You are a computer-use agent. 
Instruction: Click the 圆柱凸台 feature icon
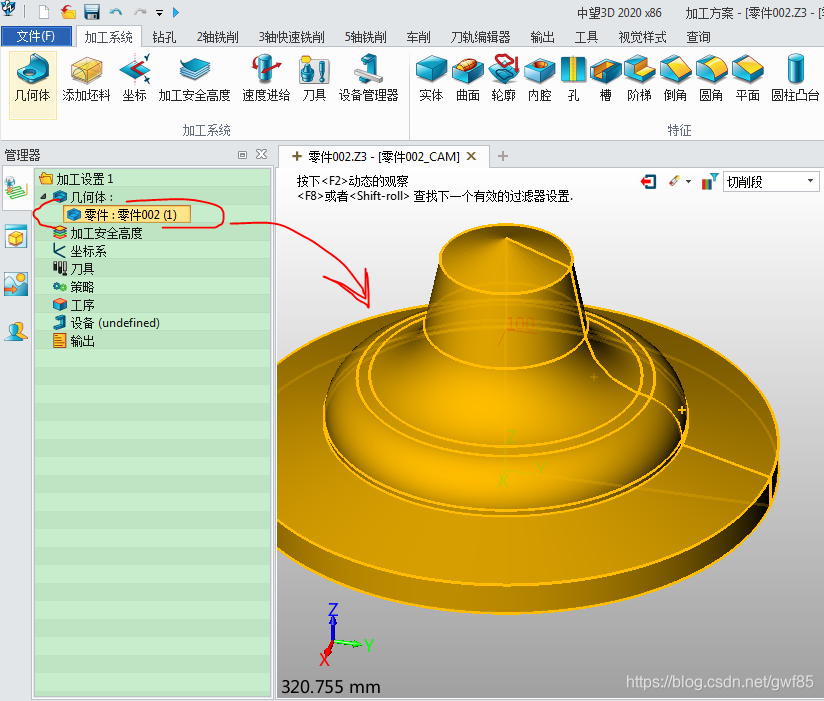click(x=795, y=79)
